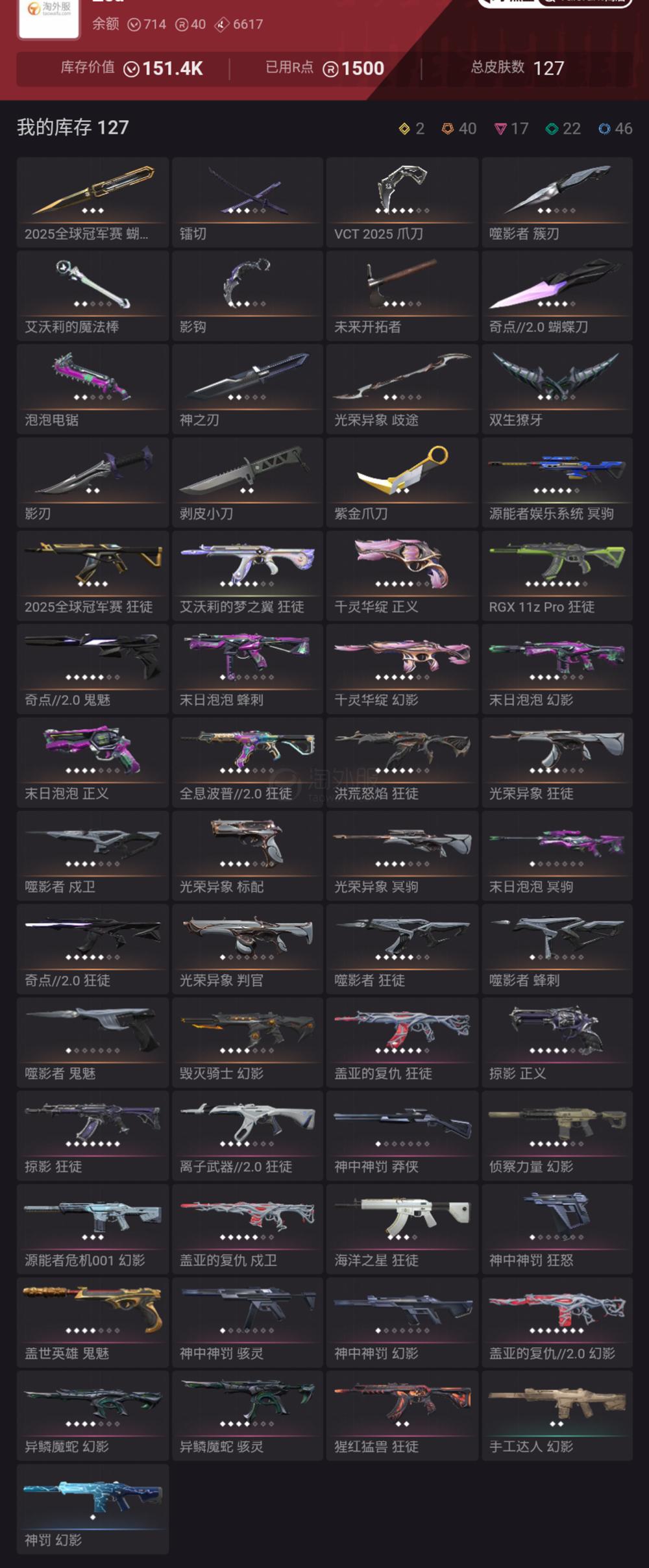Click the 我的库存 127 heading
The height and width of the screenshot is (1568, 649).
pyautogui.click(x=73, y=127)
